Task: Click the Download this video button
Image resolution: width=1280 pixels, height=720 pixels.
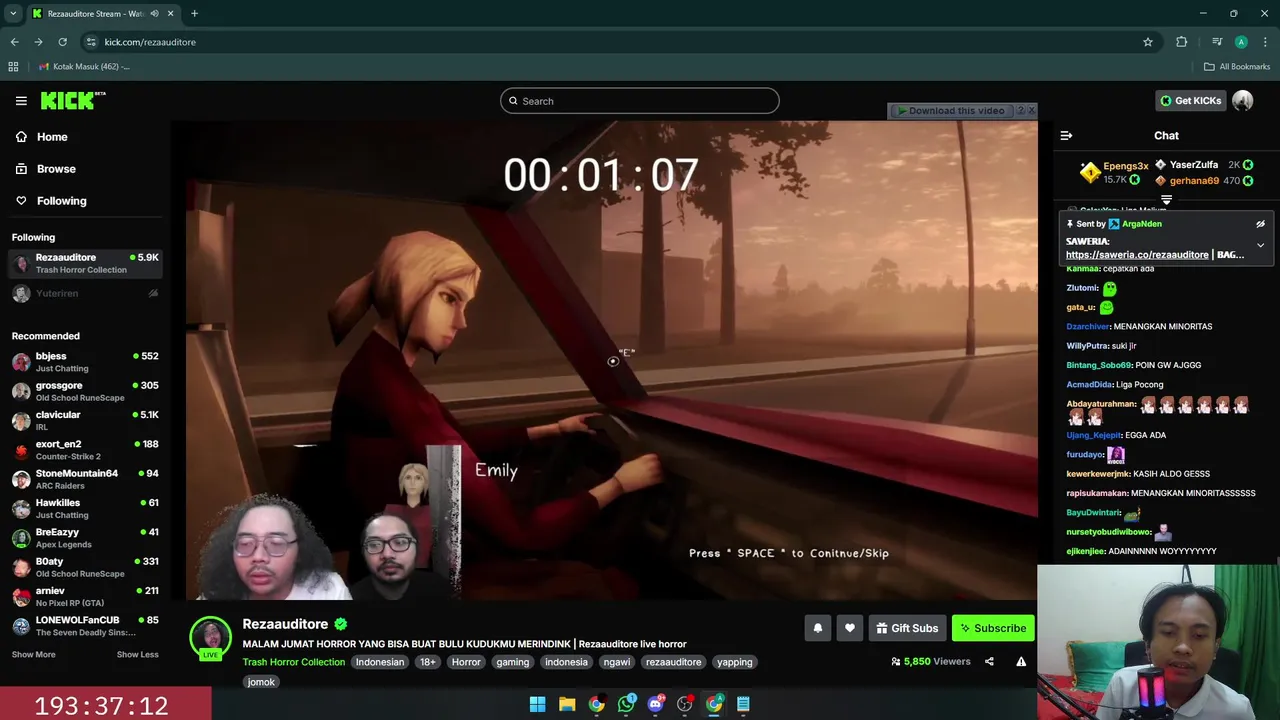Action: click(950, 111)
